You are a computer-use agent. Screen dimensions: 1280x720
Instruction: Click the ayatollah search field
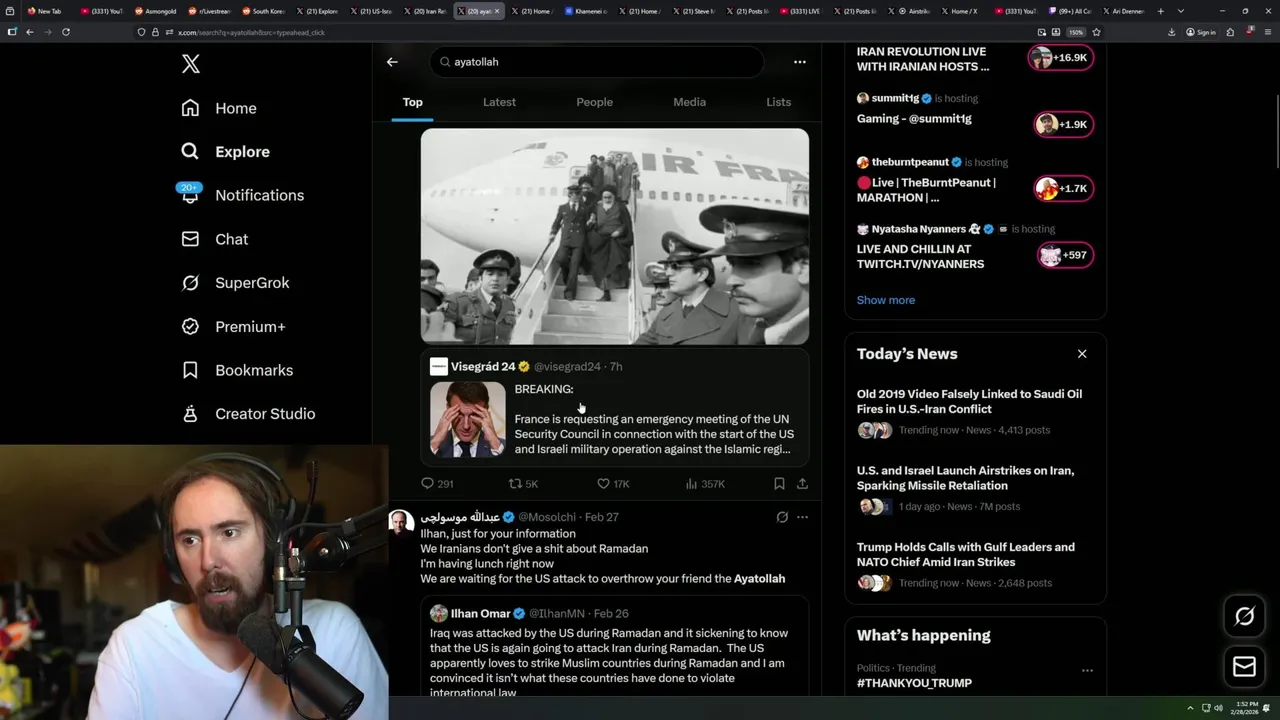(597, 62)
